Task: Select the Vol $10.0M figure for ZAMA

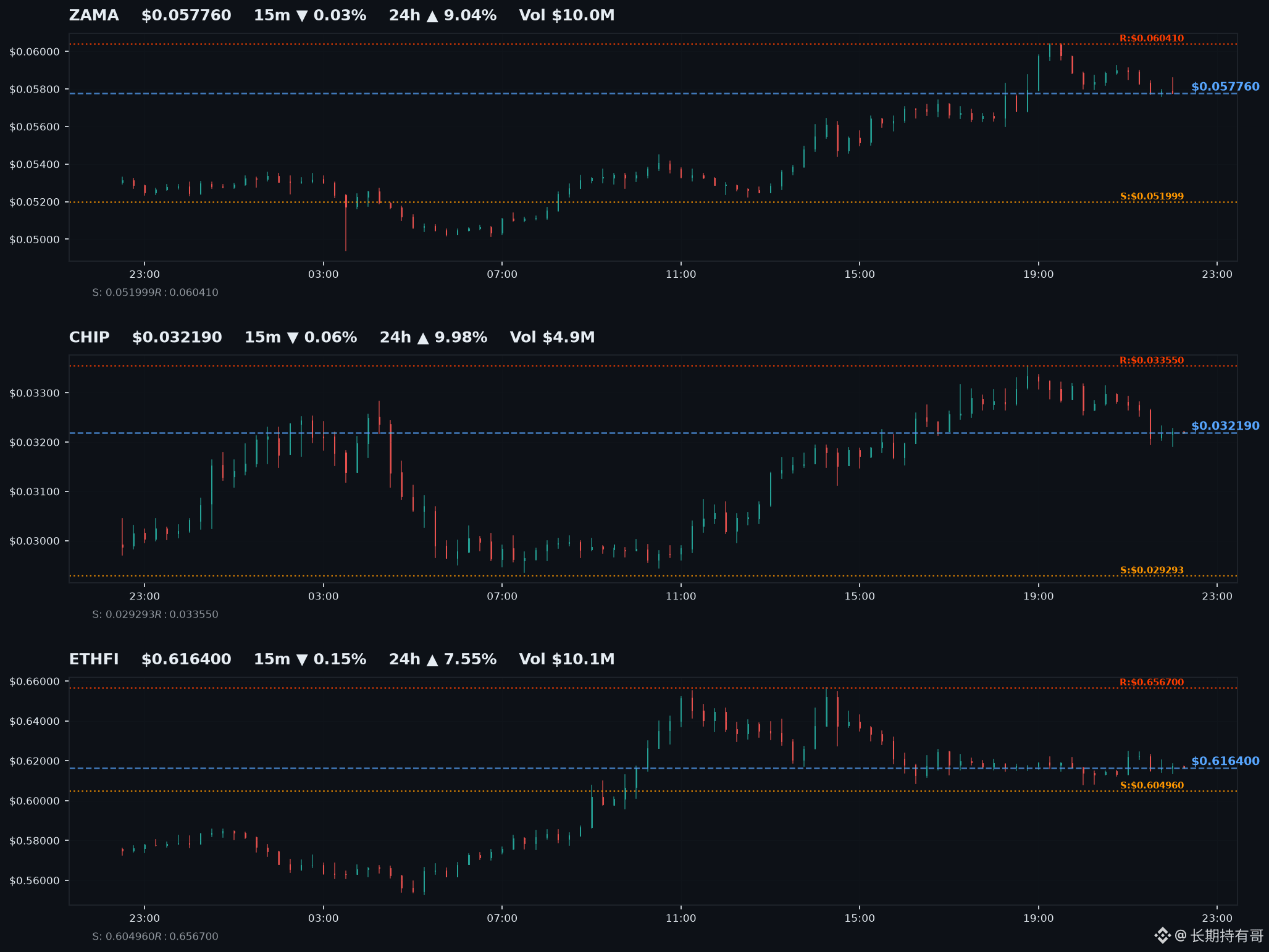Action: click(x=567, y=15)
